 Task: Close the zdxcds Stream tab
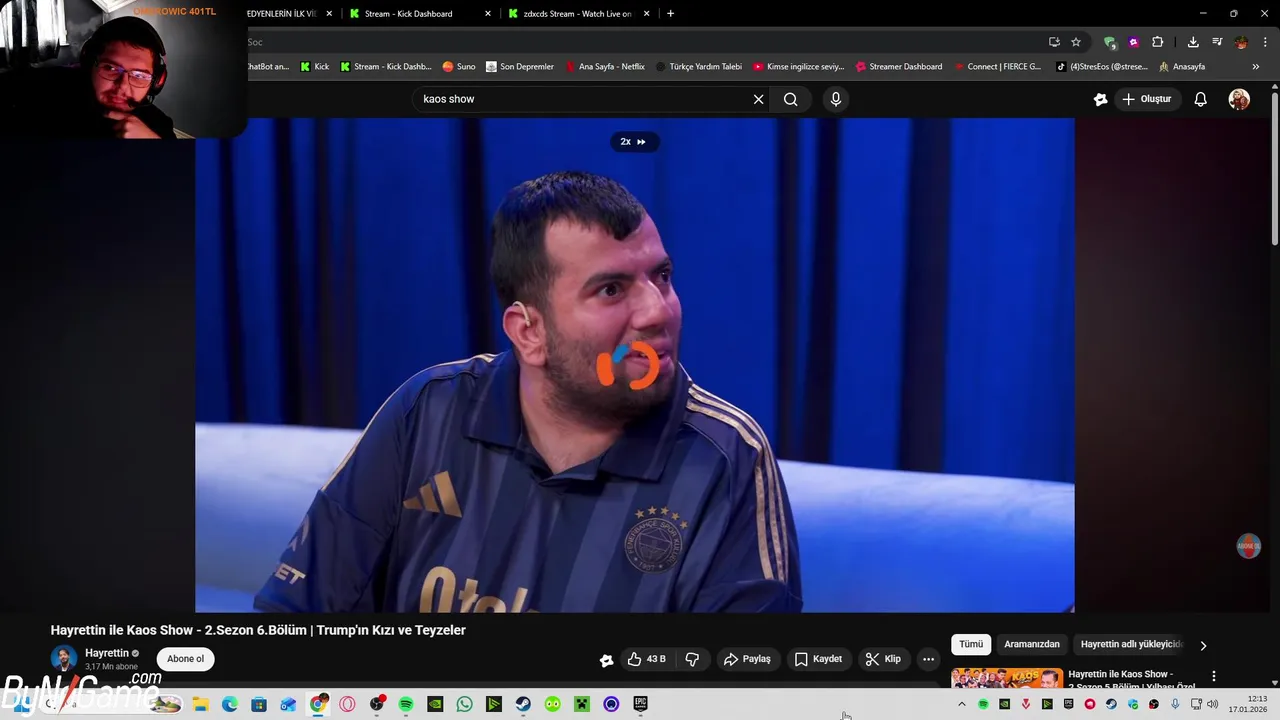click(646, 14)
